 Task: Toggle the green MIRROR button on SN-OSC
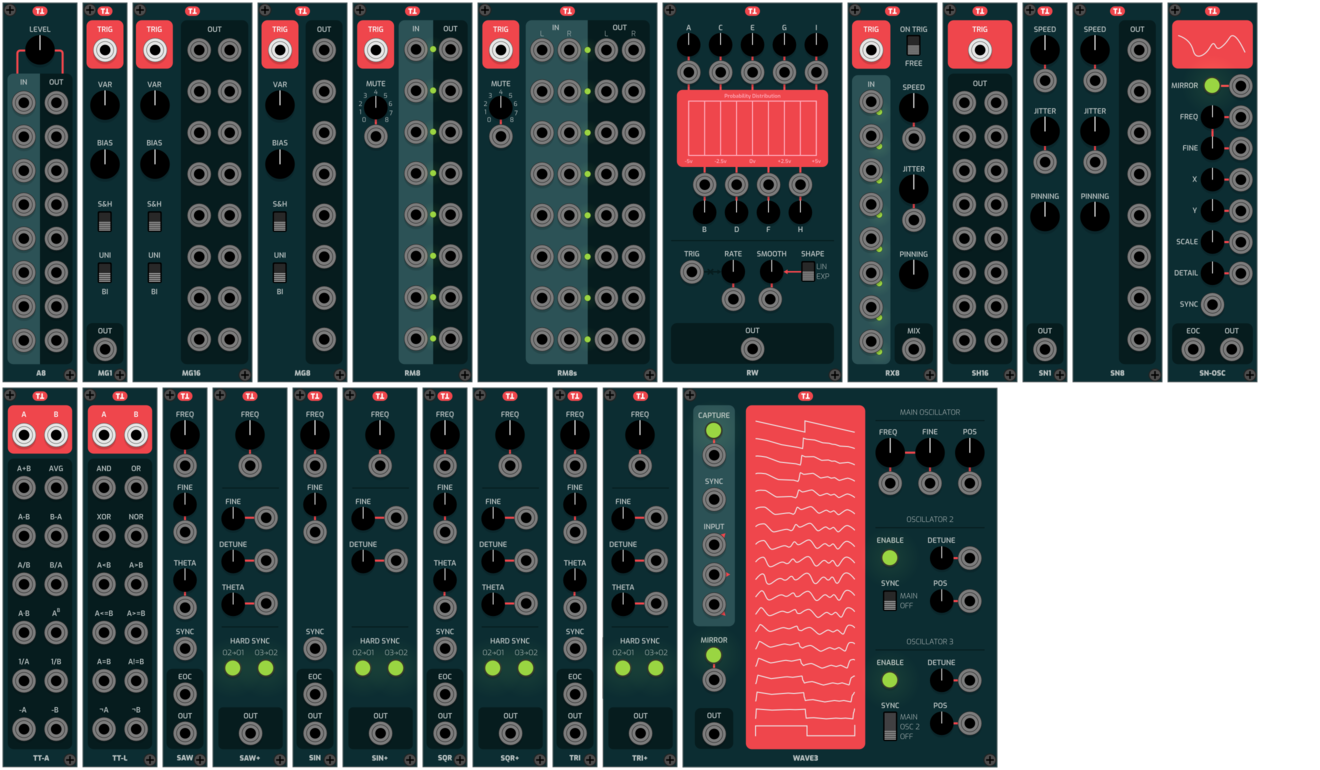(1213, 86)
